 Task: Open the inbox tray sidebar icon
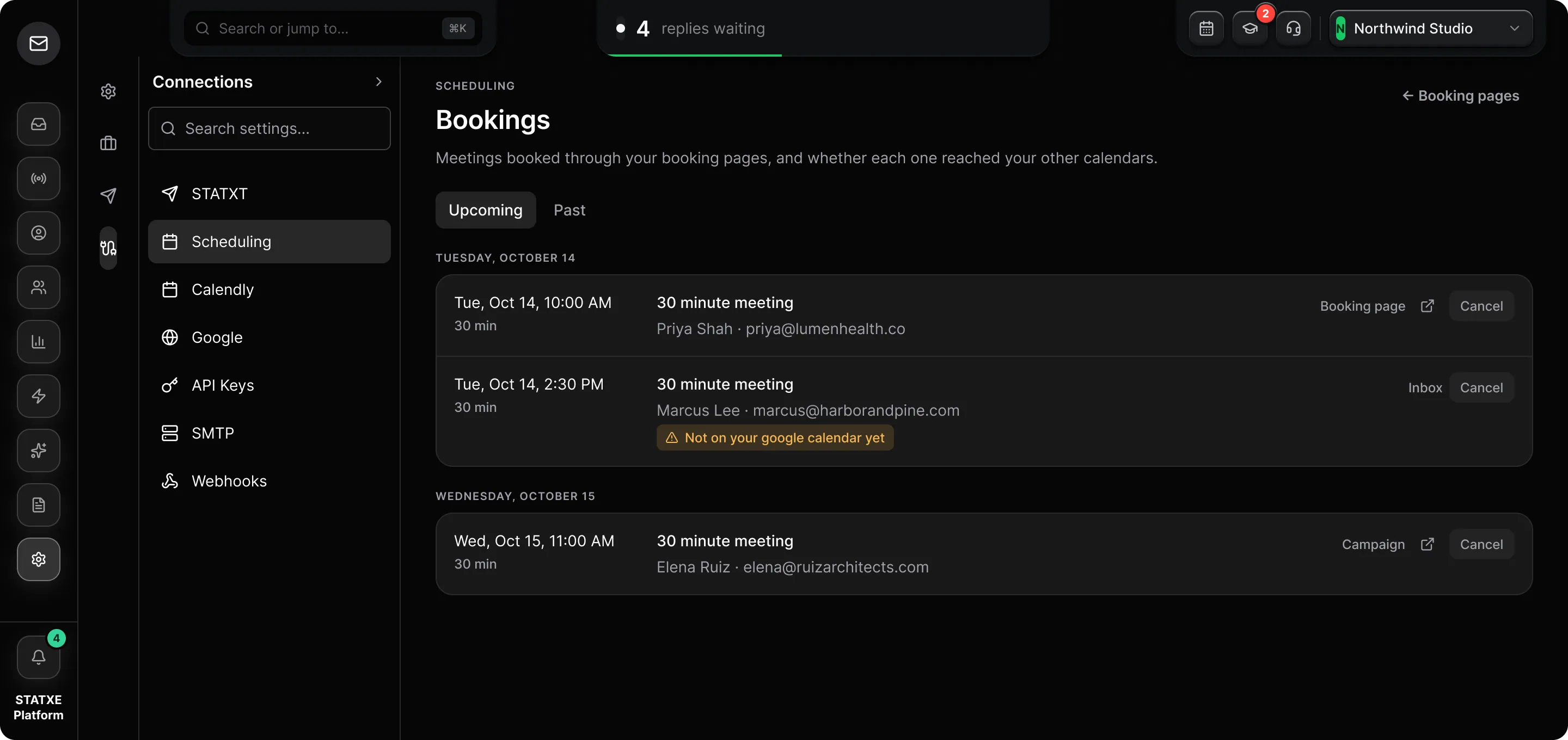pos(38,124)
